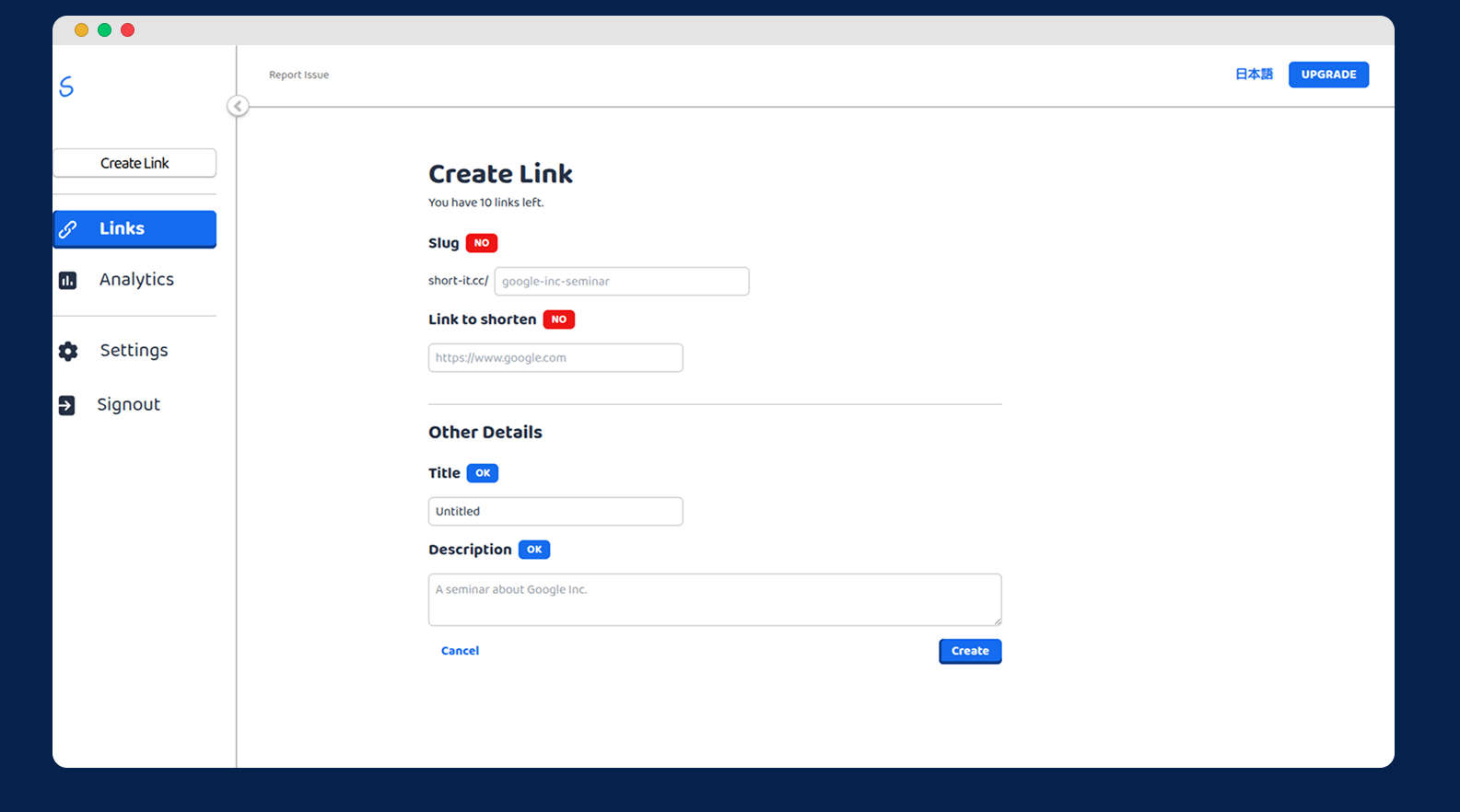This screenshot has height=812, width=1460.
Task: Select Signout in the sidebar
Action: (x=128, y=405)
